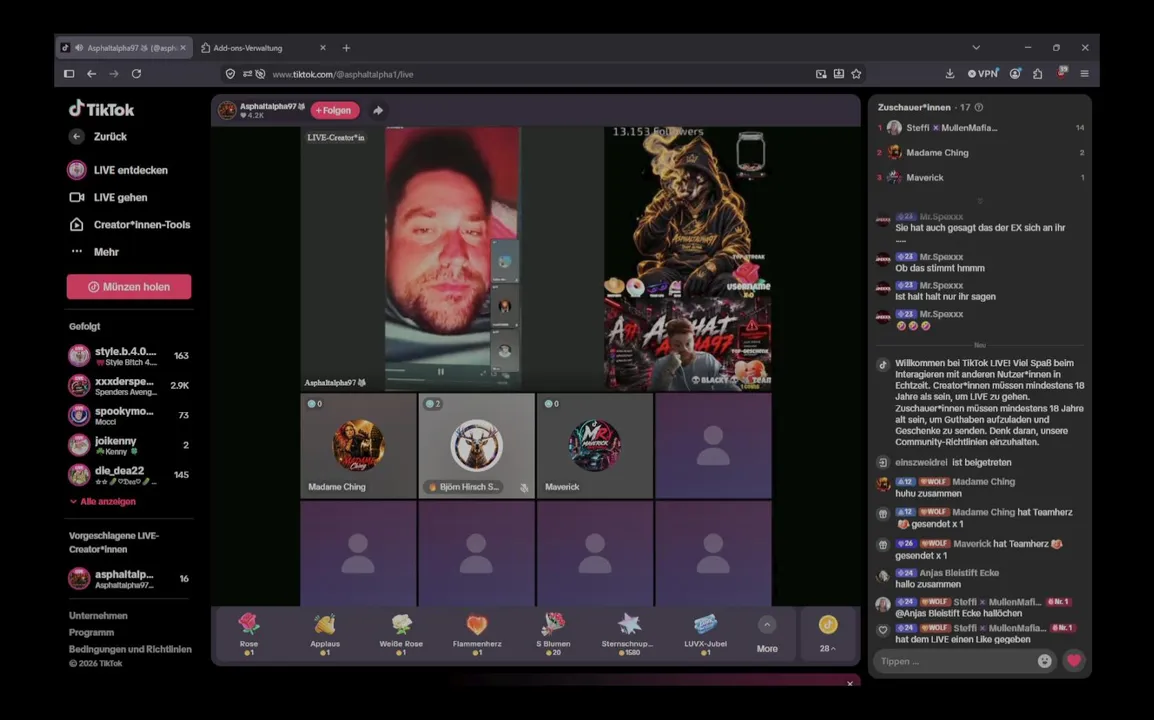
Task: Open followed account die_dea22
Action: pyautogui.click(x=130, y=475)
